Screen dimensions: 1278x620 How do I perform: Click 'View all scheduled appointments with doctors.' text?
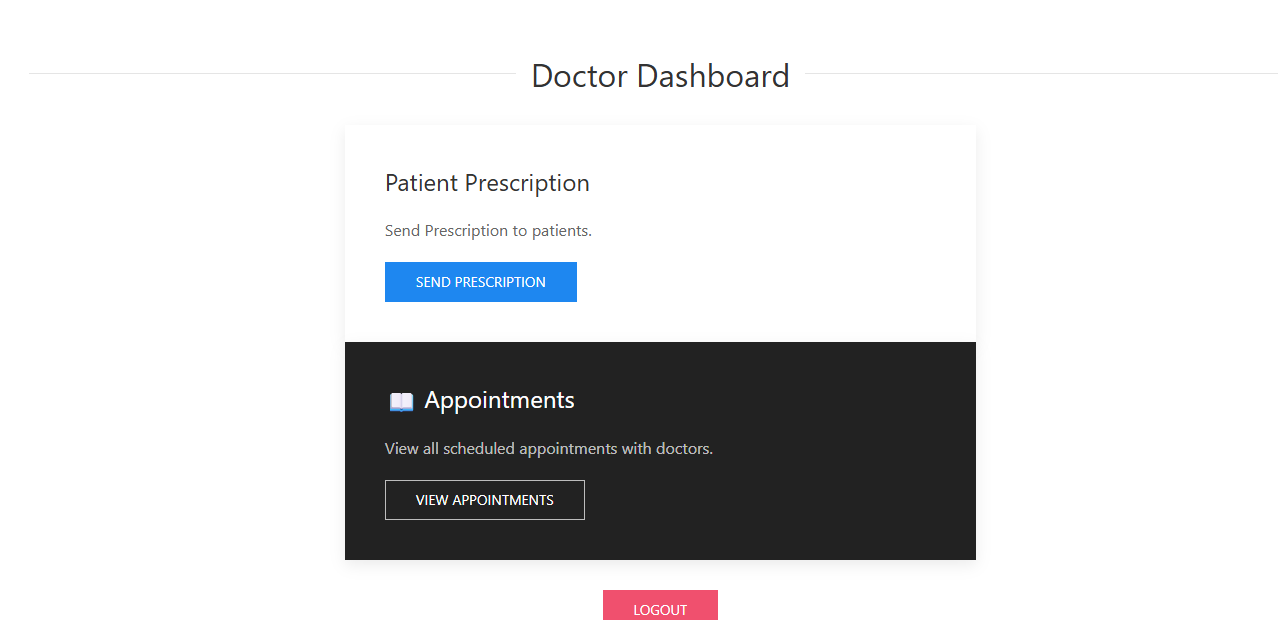(x=549, y=449)
